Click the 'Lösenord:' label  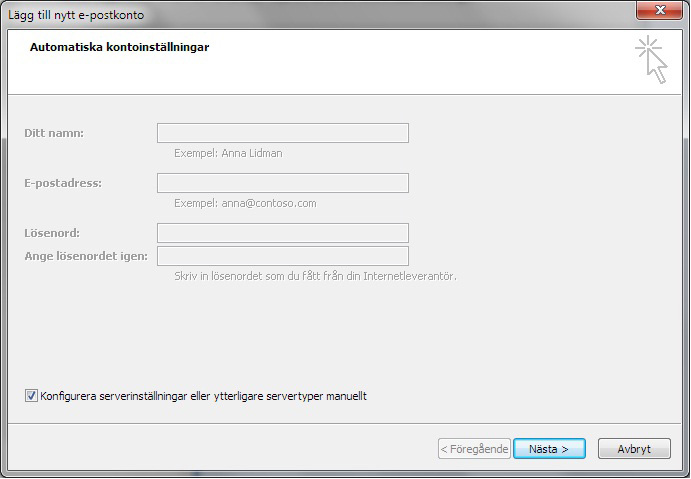[x=52, y=233]
